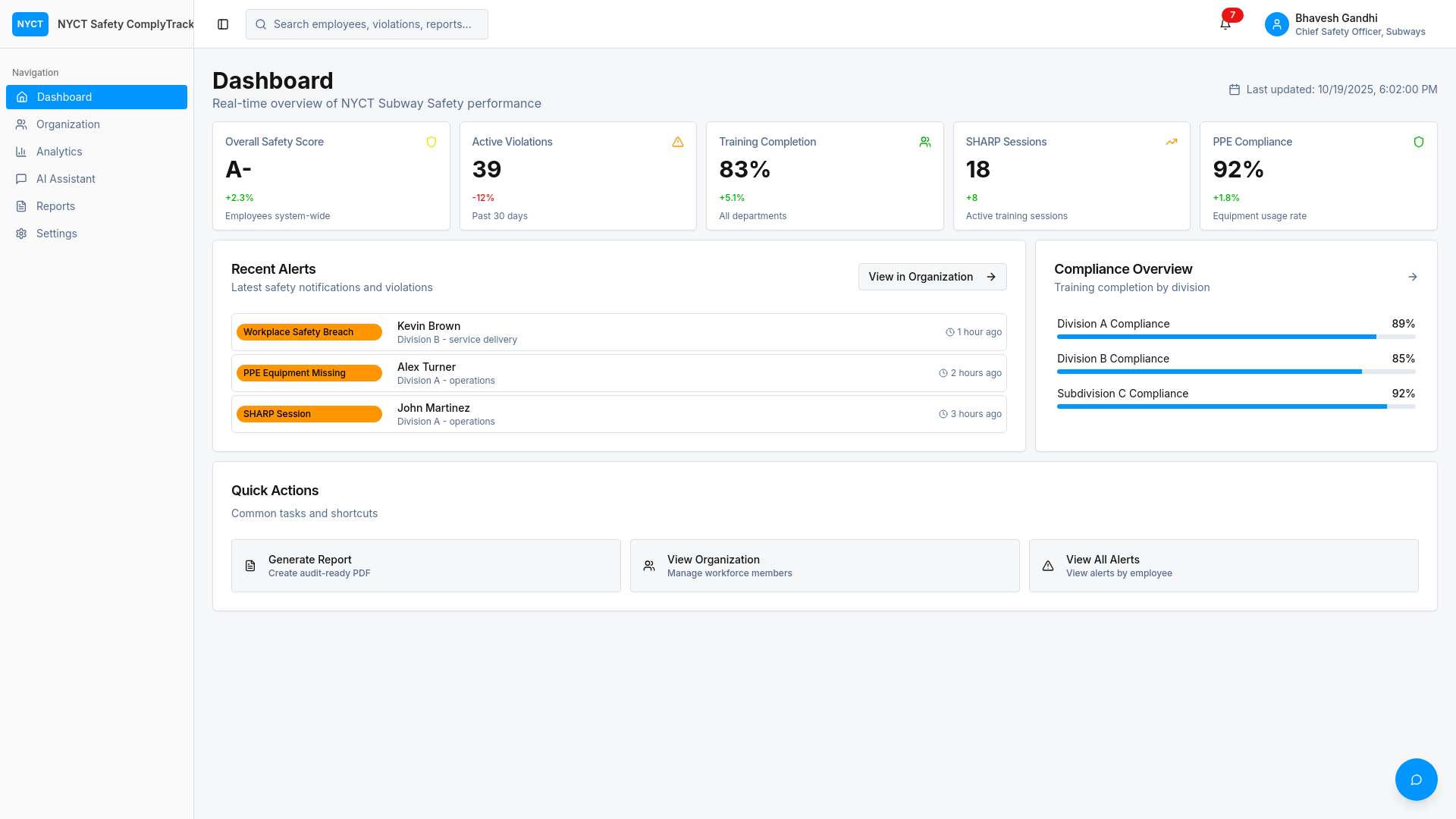Viewport: 1456px width, 819px height.
Task: Click the PPE Compliance shield icon
Action: click(x=1419, y=142)
